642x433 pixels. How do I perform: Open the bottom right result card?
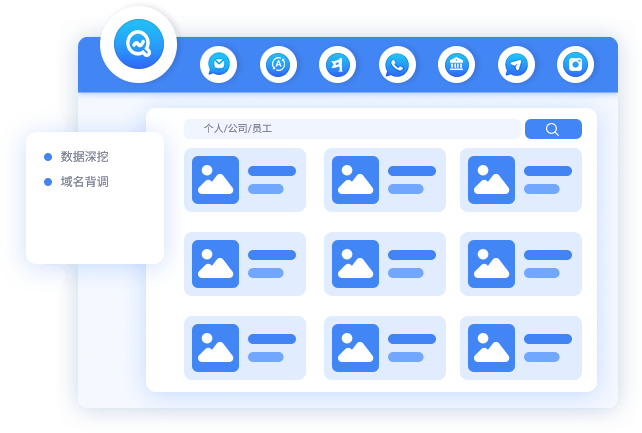[521, 348]
